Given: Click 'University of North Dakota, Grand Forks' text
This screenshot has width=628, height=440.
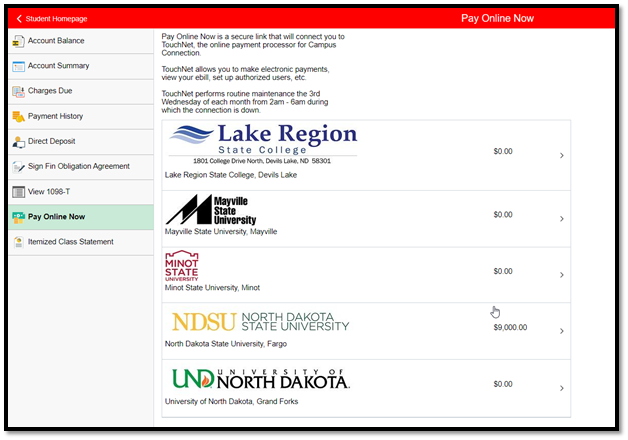Looking at the screenshot, I should coord(231,401).
